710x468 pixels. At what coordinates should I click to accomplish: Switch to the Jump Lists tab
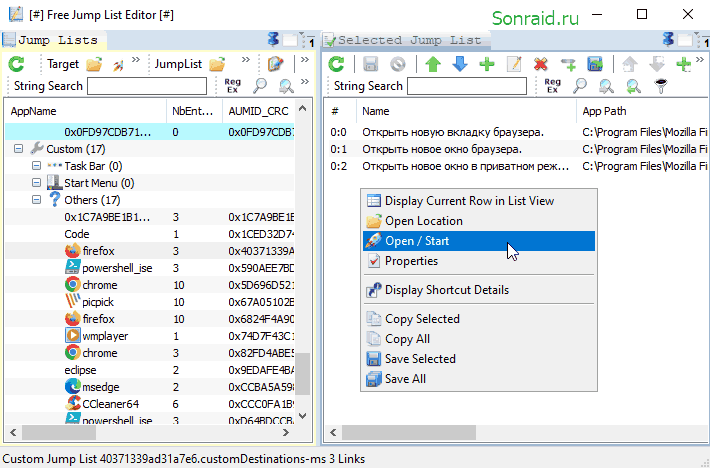click(53, 40)
